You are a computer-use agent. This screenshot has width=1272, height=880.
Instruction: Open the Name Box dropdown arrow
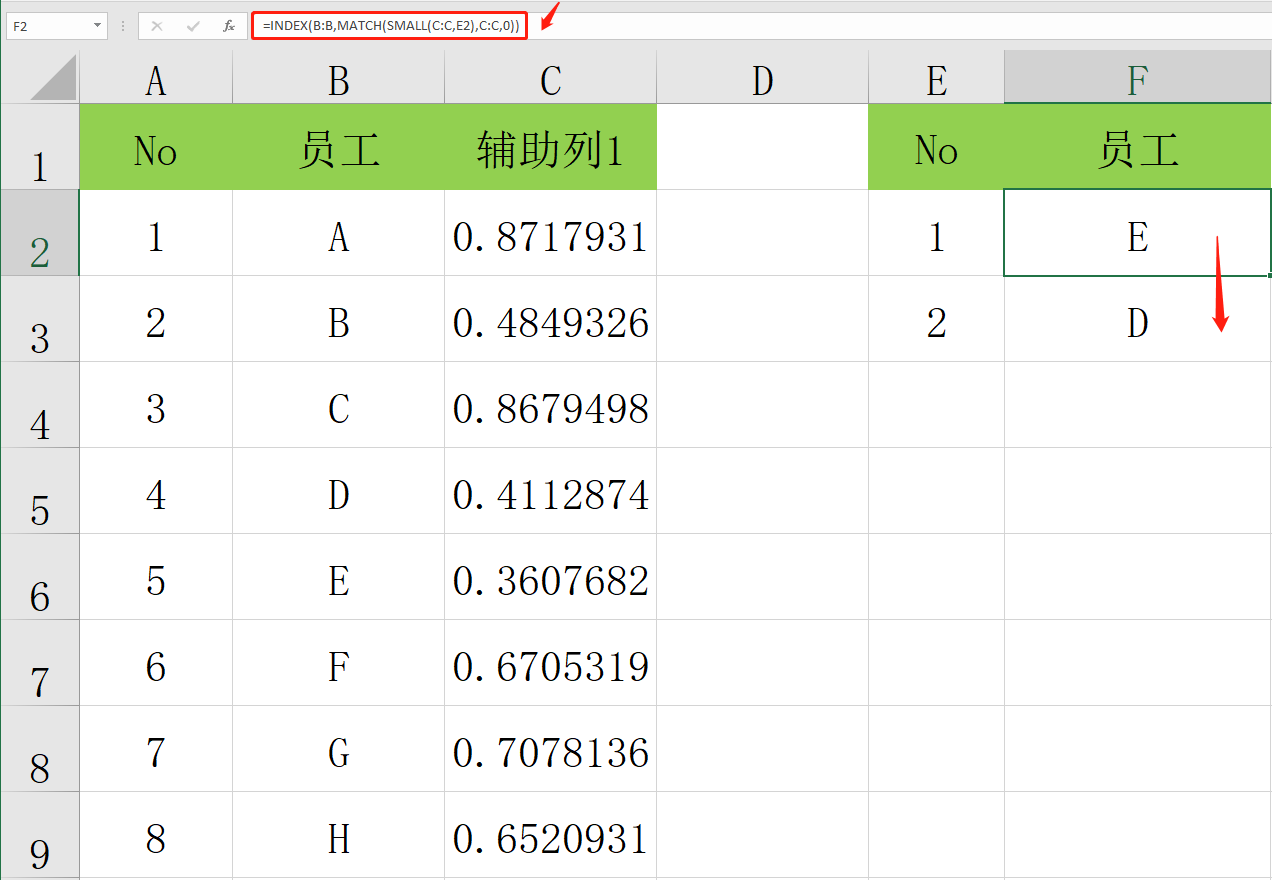click(x=97, y=26)
